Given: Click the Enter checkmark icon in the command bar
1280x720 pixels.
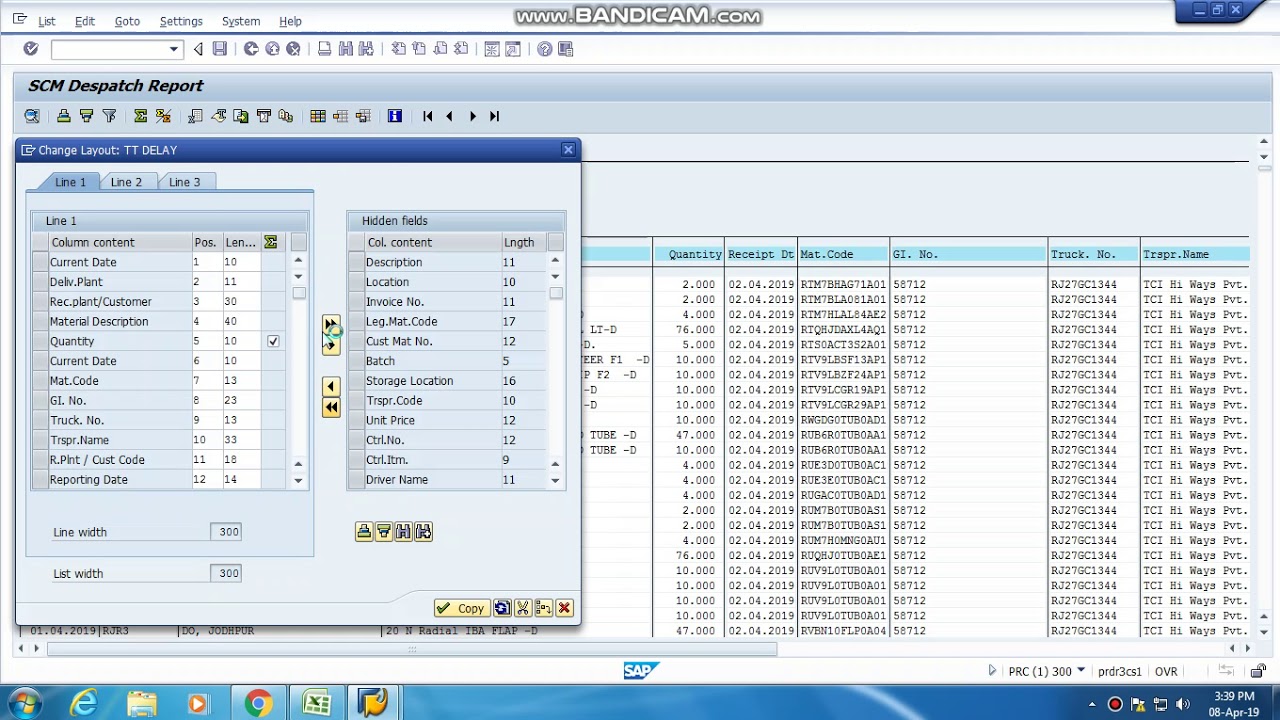Looking at the screenshot, I should coord(31,49).
